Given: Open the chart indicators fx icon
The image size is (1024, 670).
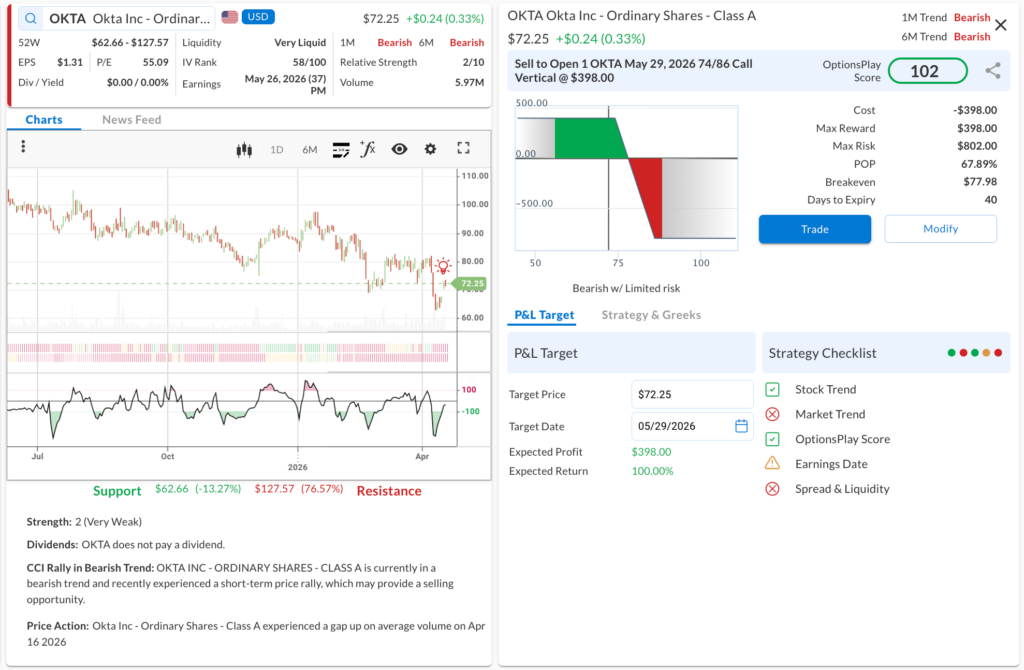Looking at the screenshot, I should [368, 149].
